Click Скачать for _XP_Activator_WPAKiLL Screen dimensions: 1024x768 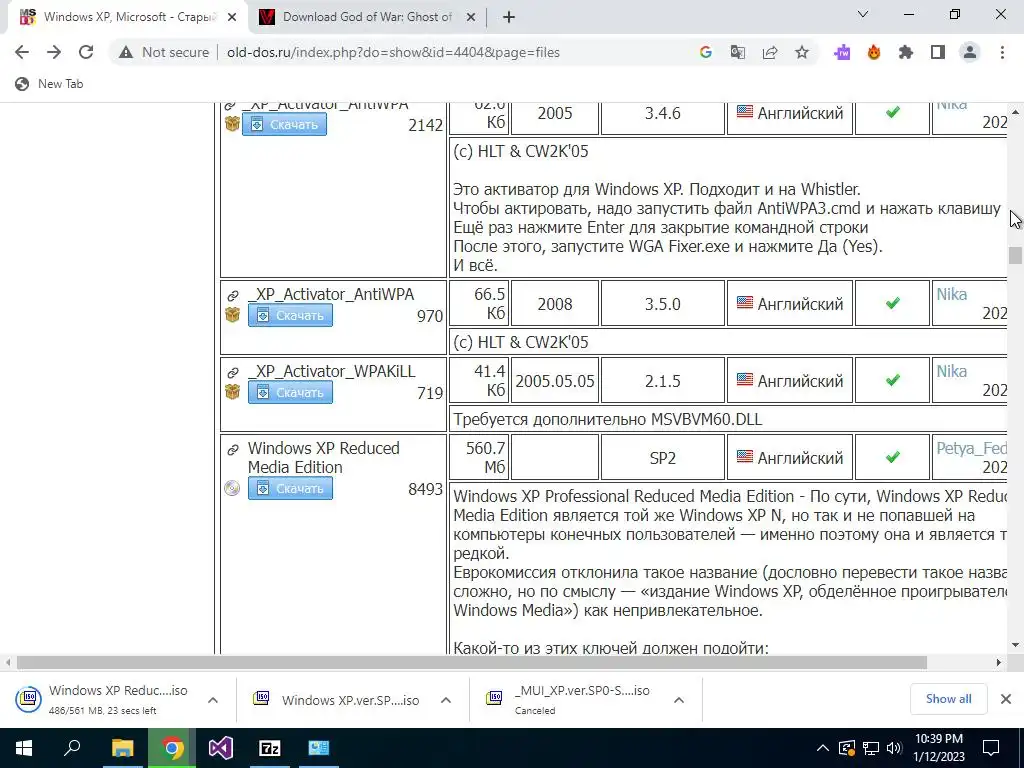(x=290, y=392)
